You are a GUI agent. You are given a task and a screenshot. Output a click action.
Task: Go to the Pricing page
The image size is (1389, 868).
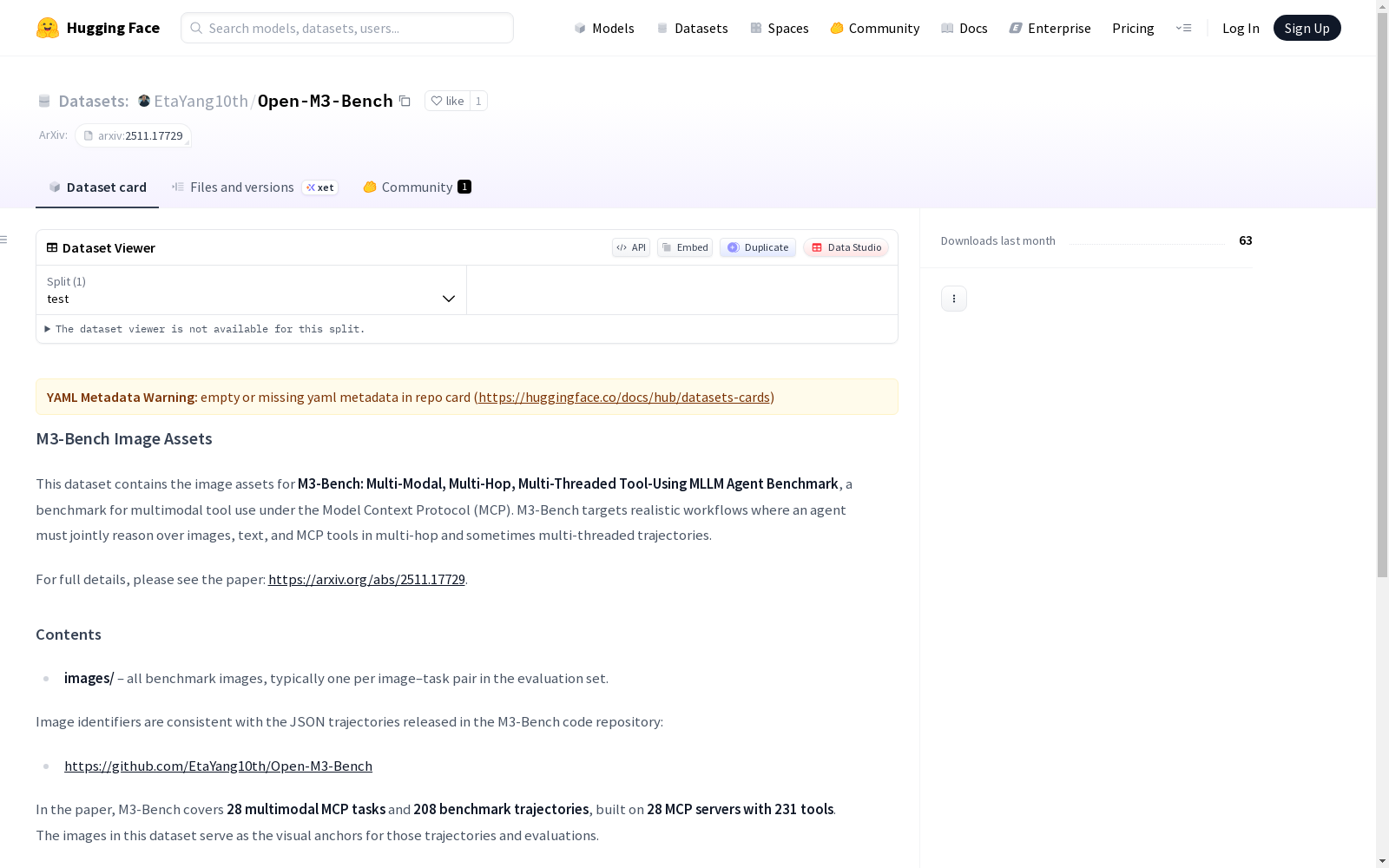click(x=1133, y=28)
